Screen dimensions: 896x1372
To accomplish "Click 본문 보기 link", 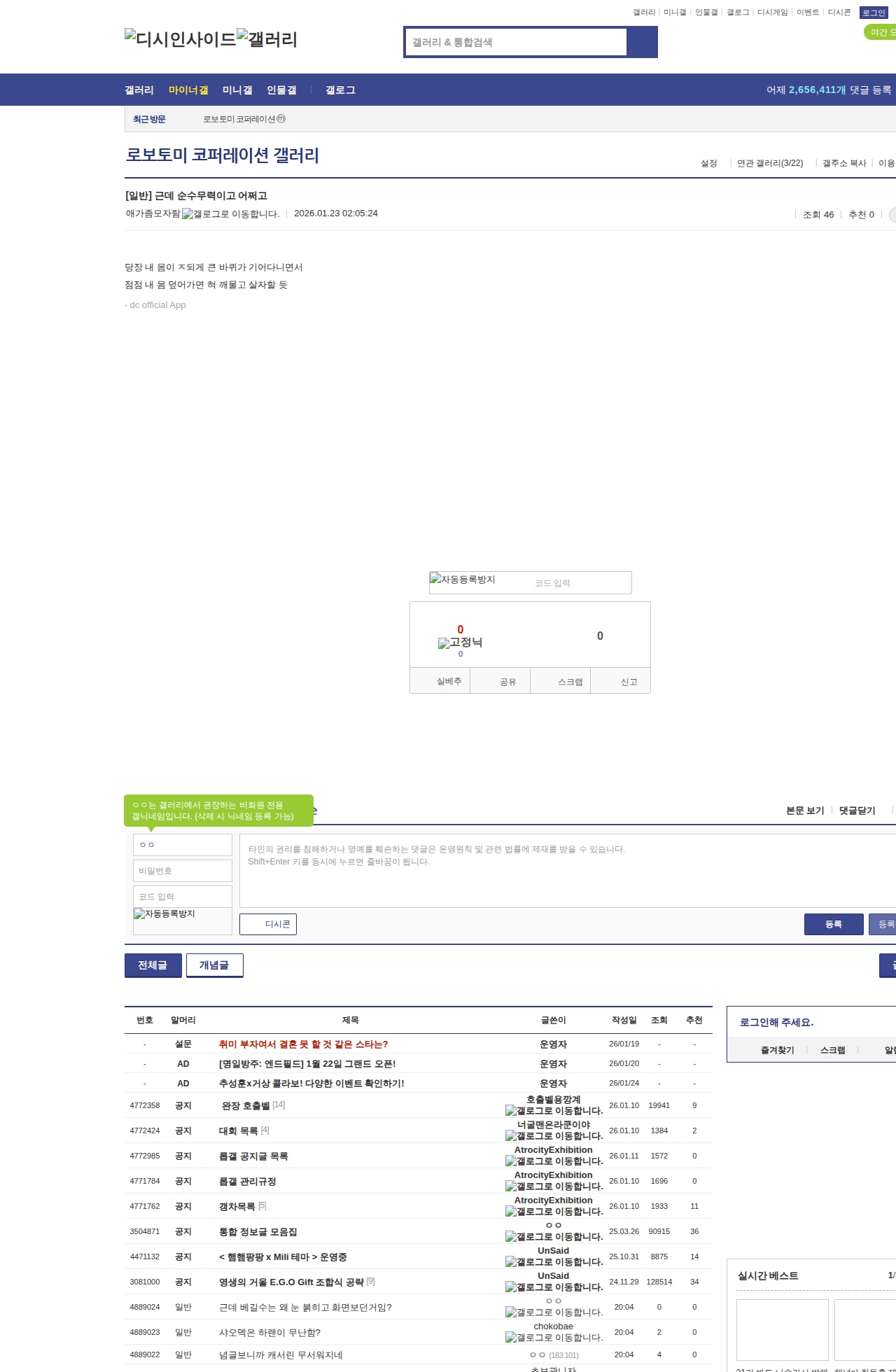I will pyautogui.click(x=805, y=810).
